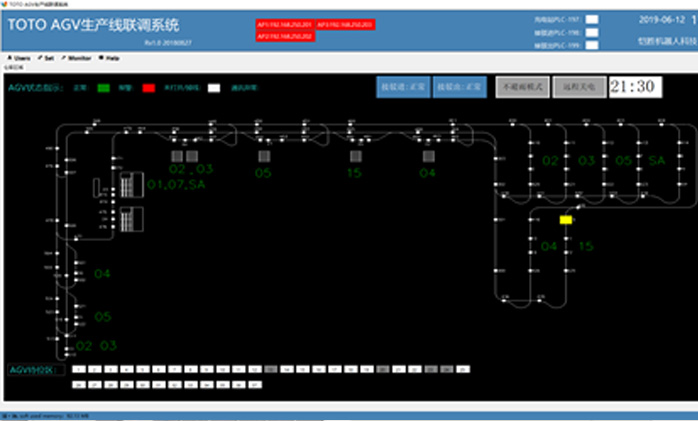The height and width of the screenshot is (421, 698).
Task: Click the red AP3 192.168.250.203 status label
Action: [345, 24]
